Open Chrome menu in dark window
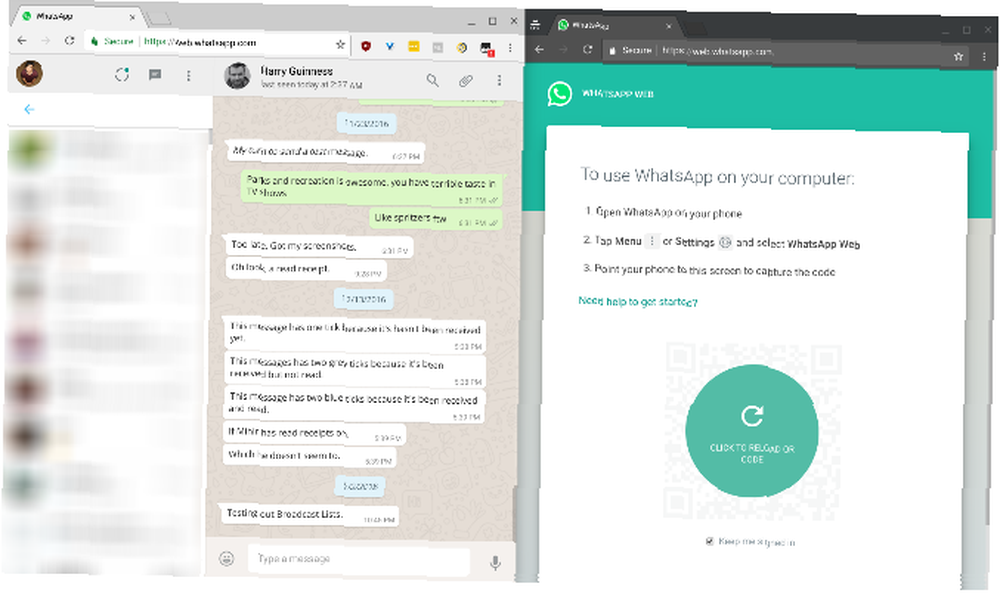1000x593 pixels. (984, 57)
